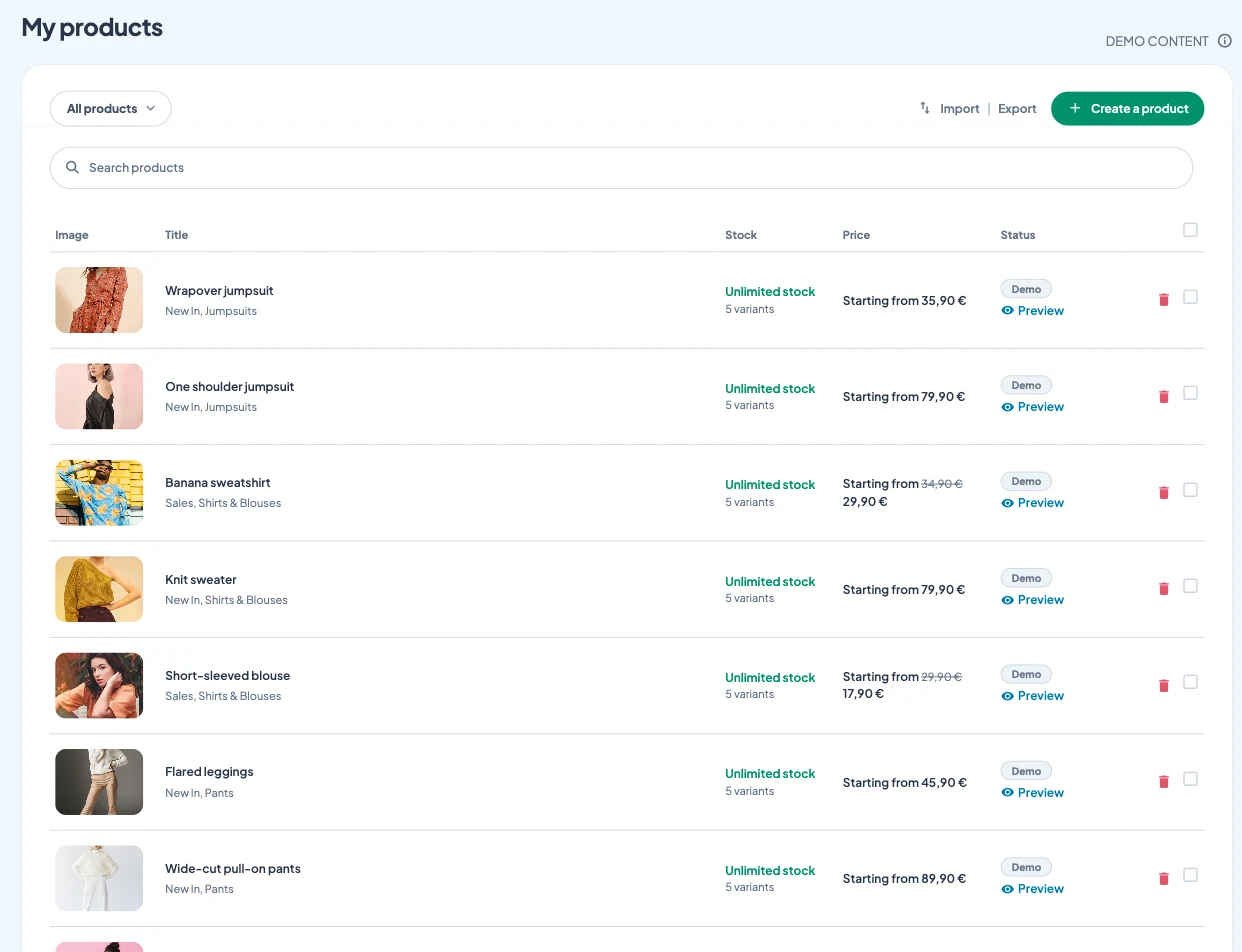Click trash icon for One shoulder jumpsuit
1242x952 pixels.
(x=1163, y=397)
